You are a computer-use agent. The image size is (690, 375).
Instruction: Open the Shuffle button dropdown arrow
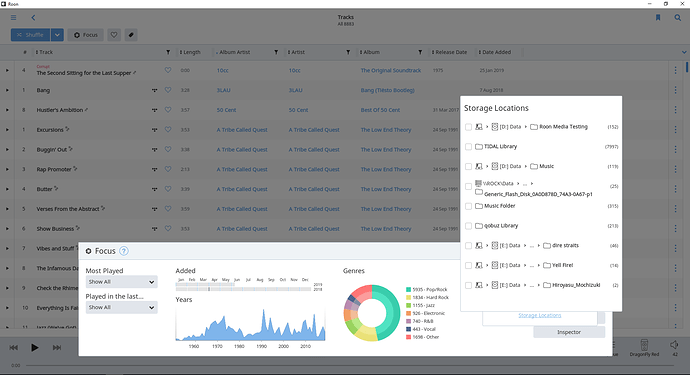(57, 35)
